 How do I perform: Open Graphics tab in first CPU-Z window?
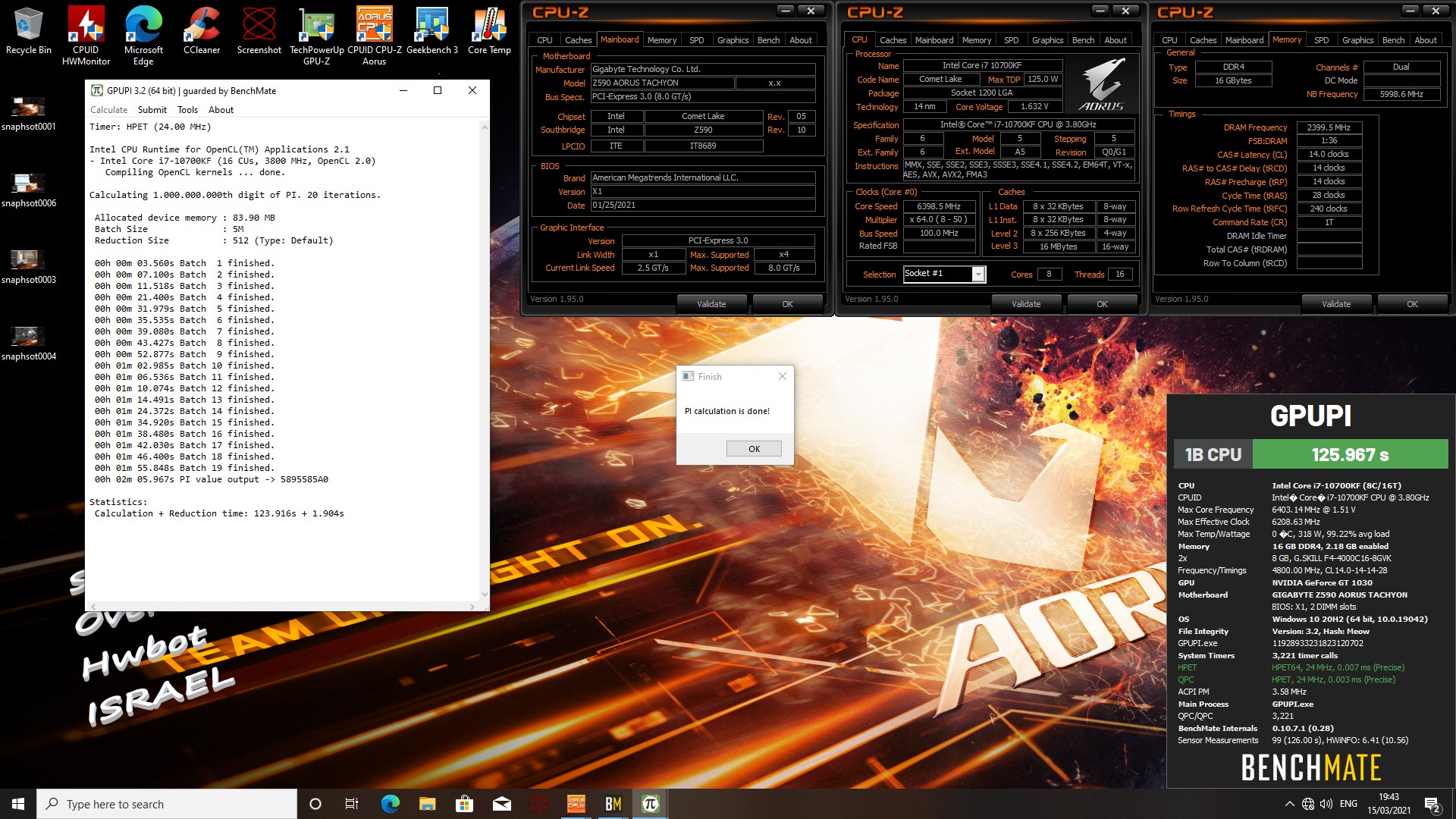coord(733,40)
